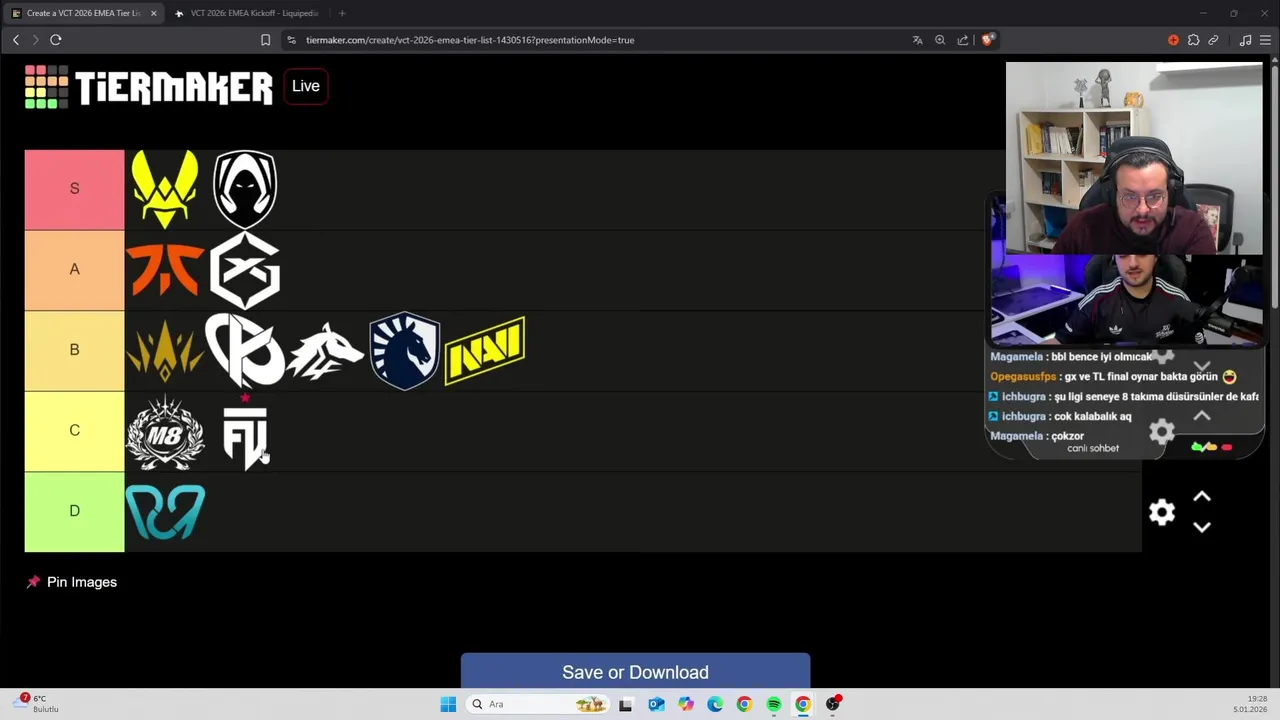1280x720 pixels.
Task: Click the gold BBL Esports logo in B tier
Action: tap(165, 351)
